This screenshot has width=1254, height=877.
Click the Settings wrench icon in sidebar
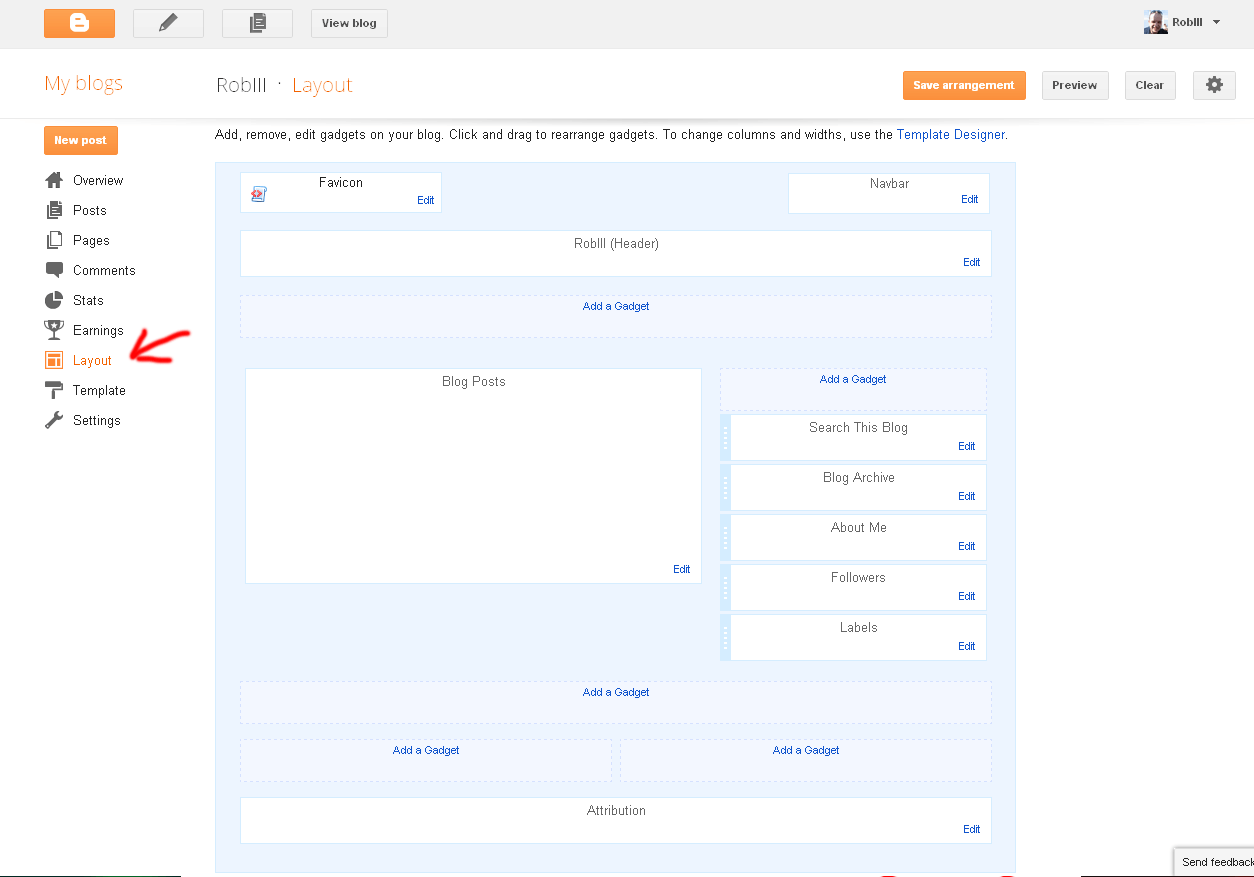click(x=54, y=420)
